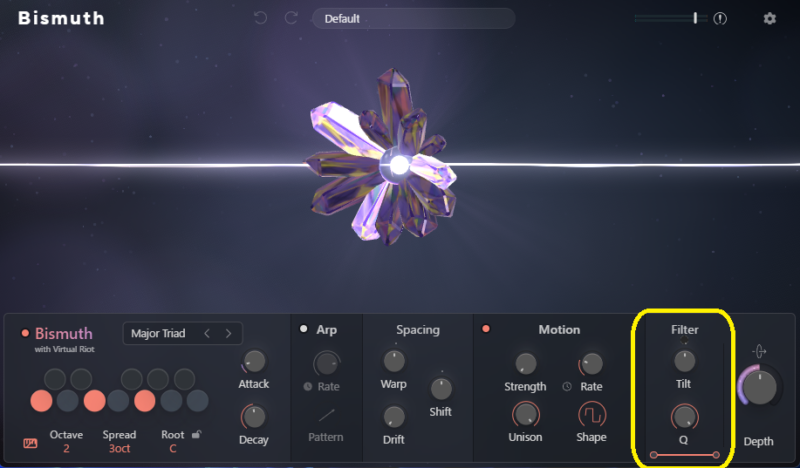Screen dimensions: 800x468
Task: Open the settings gear icon
Action: [x=769, y=18]
